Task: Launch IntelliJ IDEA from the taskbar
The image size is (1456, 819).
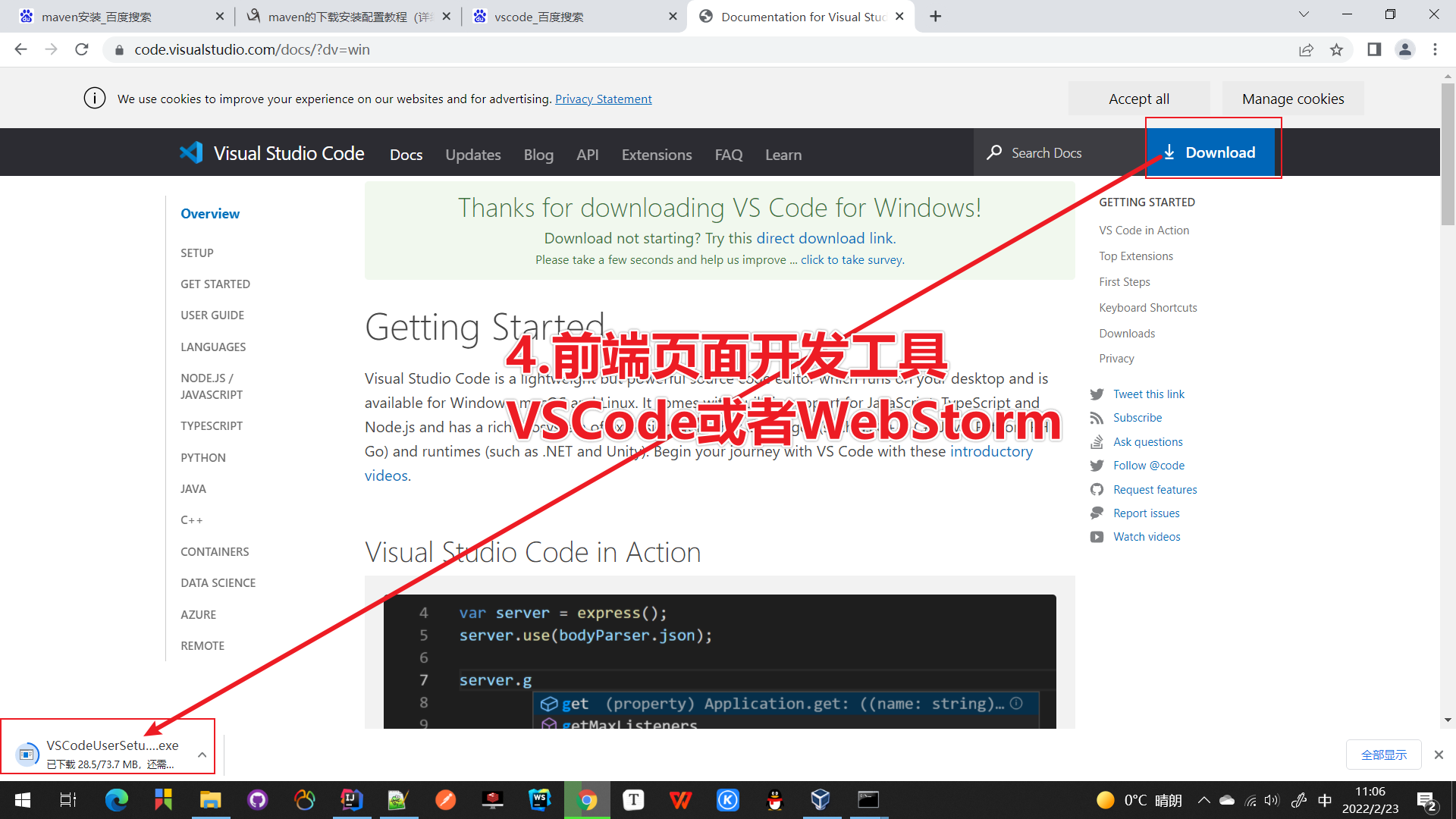Action: click(352, 800)
